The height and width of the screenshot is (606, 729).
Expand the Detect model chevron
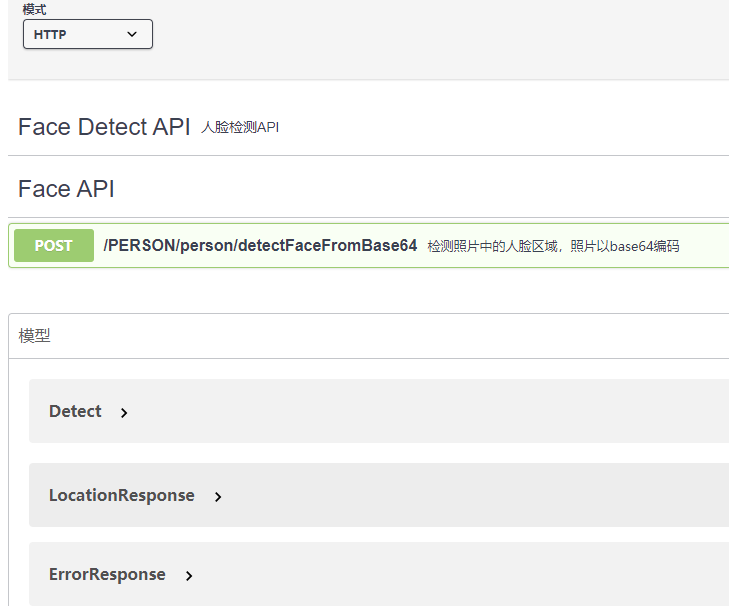point(124,413)
